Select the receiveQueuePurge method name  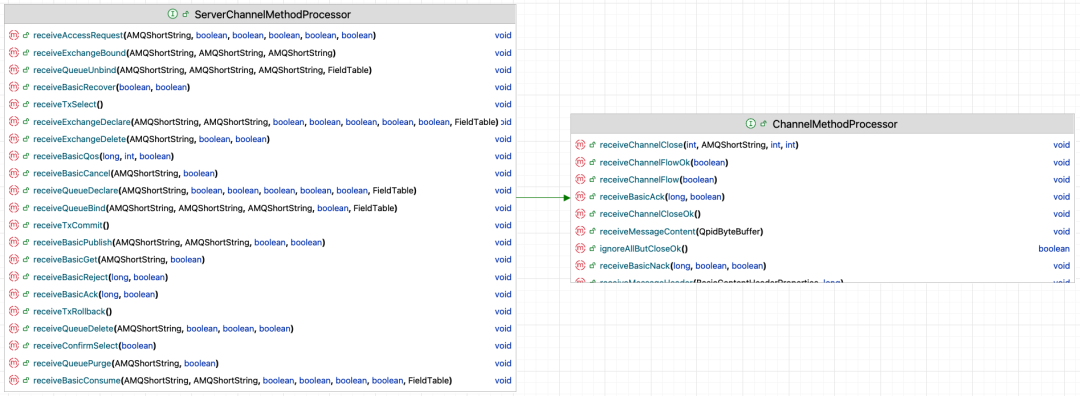[72, 362]
